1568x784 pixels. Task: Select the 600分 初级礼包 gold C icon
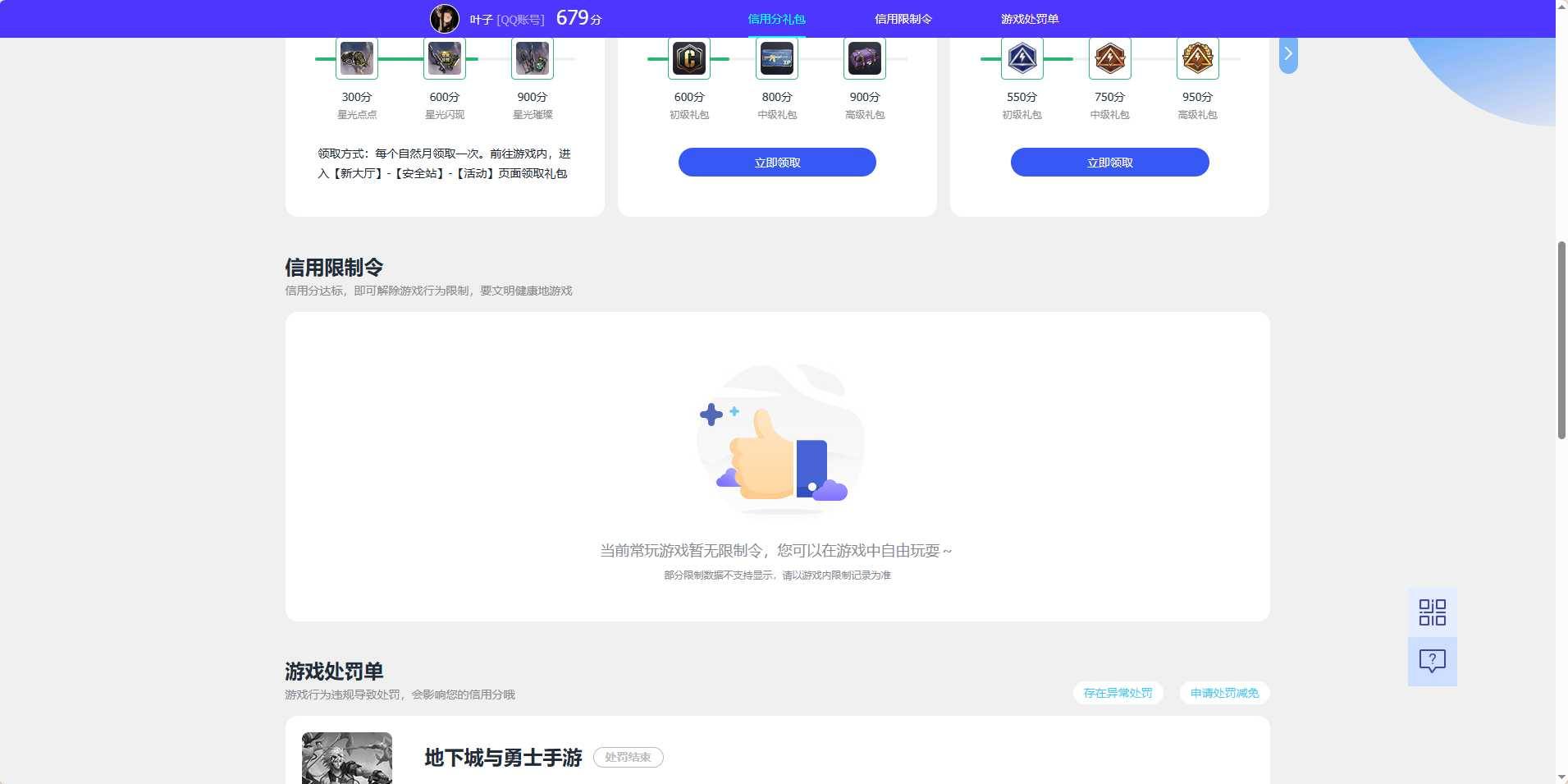click(689, 58)
